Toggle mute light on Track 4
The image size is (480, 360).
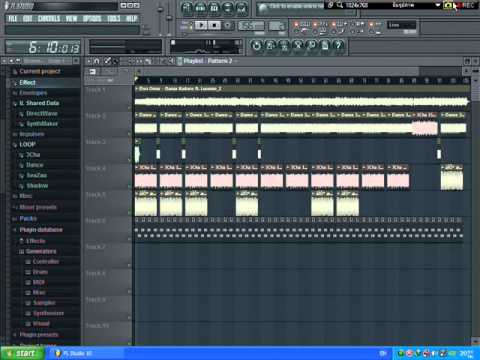[x=129, y=186]
